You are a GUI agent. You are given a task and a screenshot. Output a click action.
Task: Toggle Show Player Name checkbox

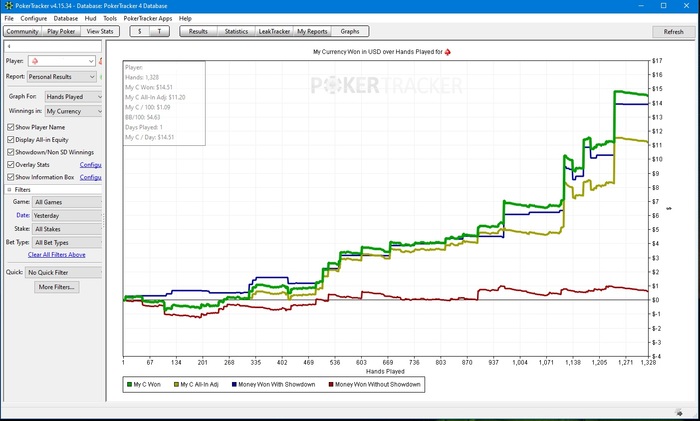click(x=11, y=127)
